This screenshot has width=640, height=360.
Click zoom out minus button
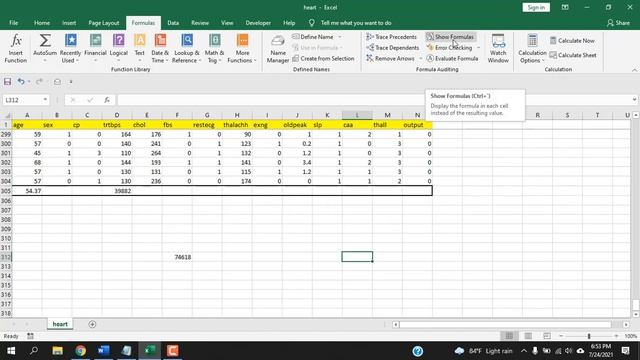tap(561, 336)
